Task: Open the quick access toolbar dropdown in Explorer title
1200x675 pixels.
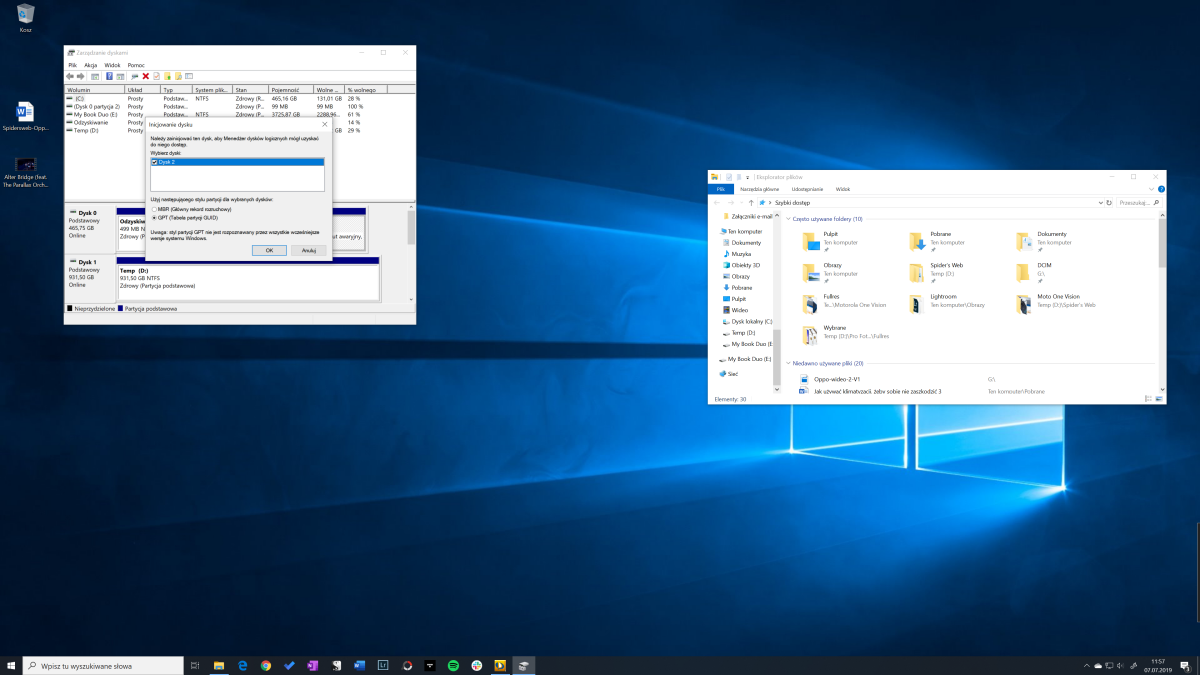Action: [748, 177]
